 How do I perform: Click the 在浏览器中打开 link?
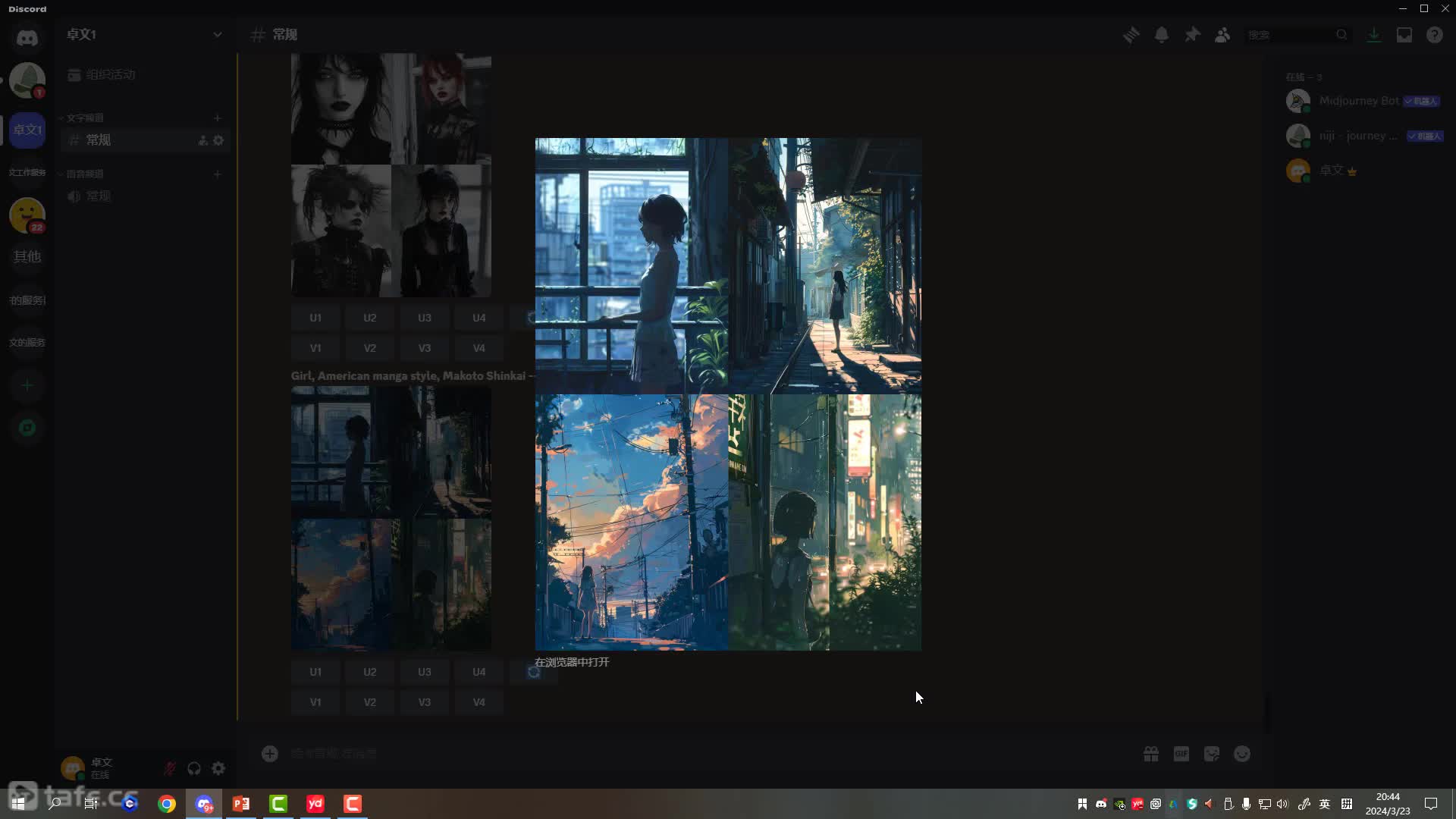(x=572, y=662)
